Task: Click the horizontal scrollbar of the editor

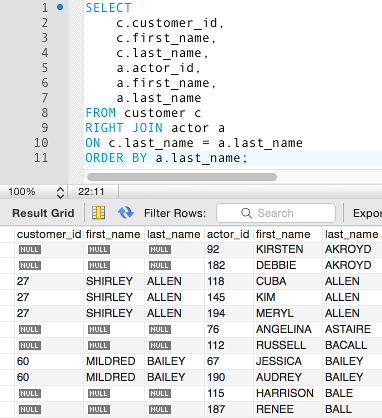Action: (x=182, y=177)
